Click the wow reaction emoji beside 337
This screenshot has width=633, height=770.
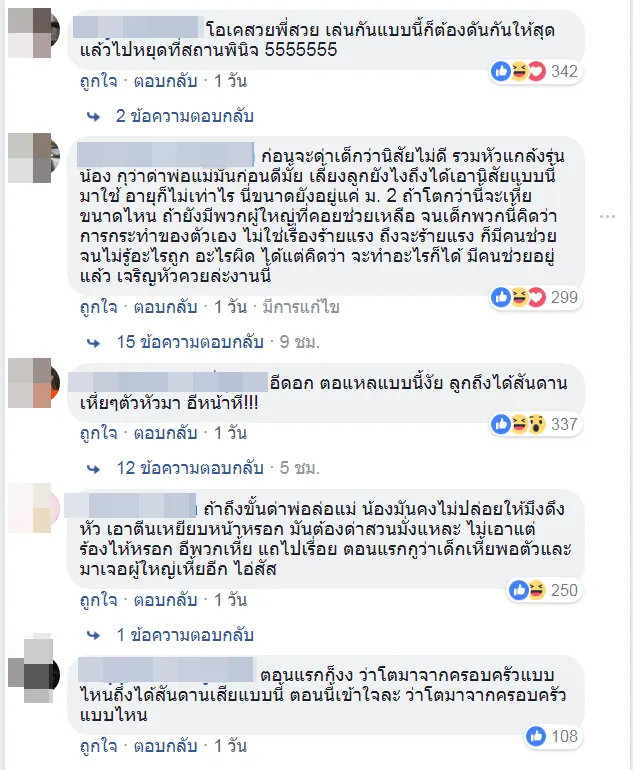[537, 424]
